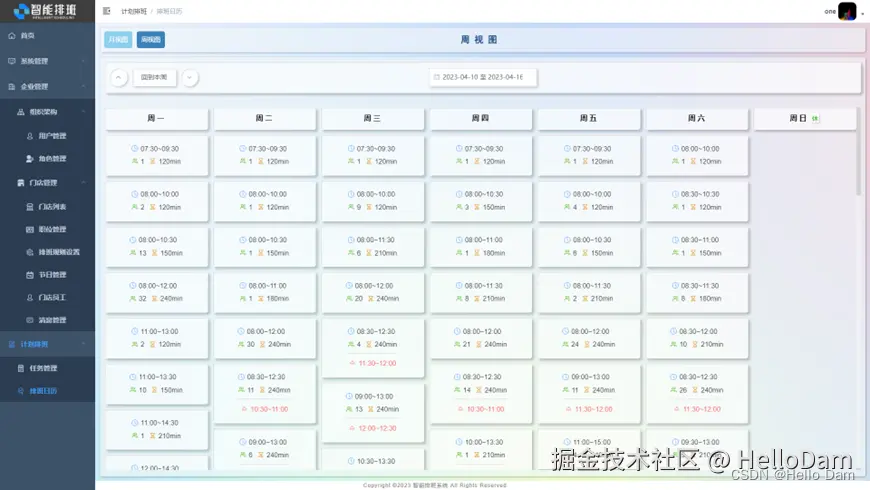
Task: Collapse the 门店管理 submenu chevron
Action: click(83, 183)
